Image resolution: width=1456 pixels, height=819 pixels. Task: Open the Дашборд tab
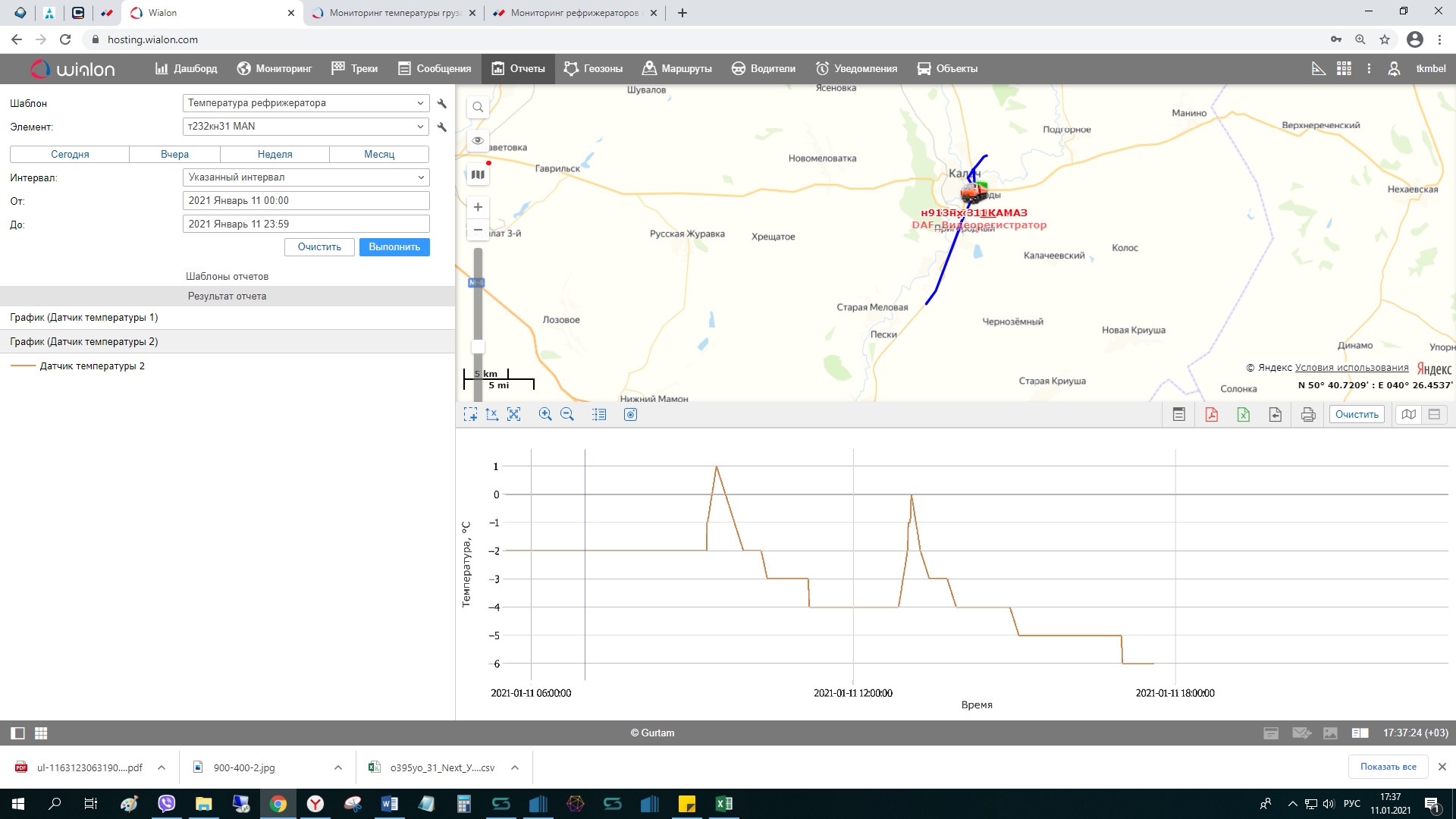point(186,68)
